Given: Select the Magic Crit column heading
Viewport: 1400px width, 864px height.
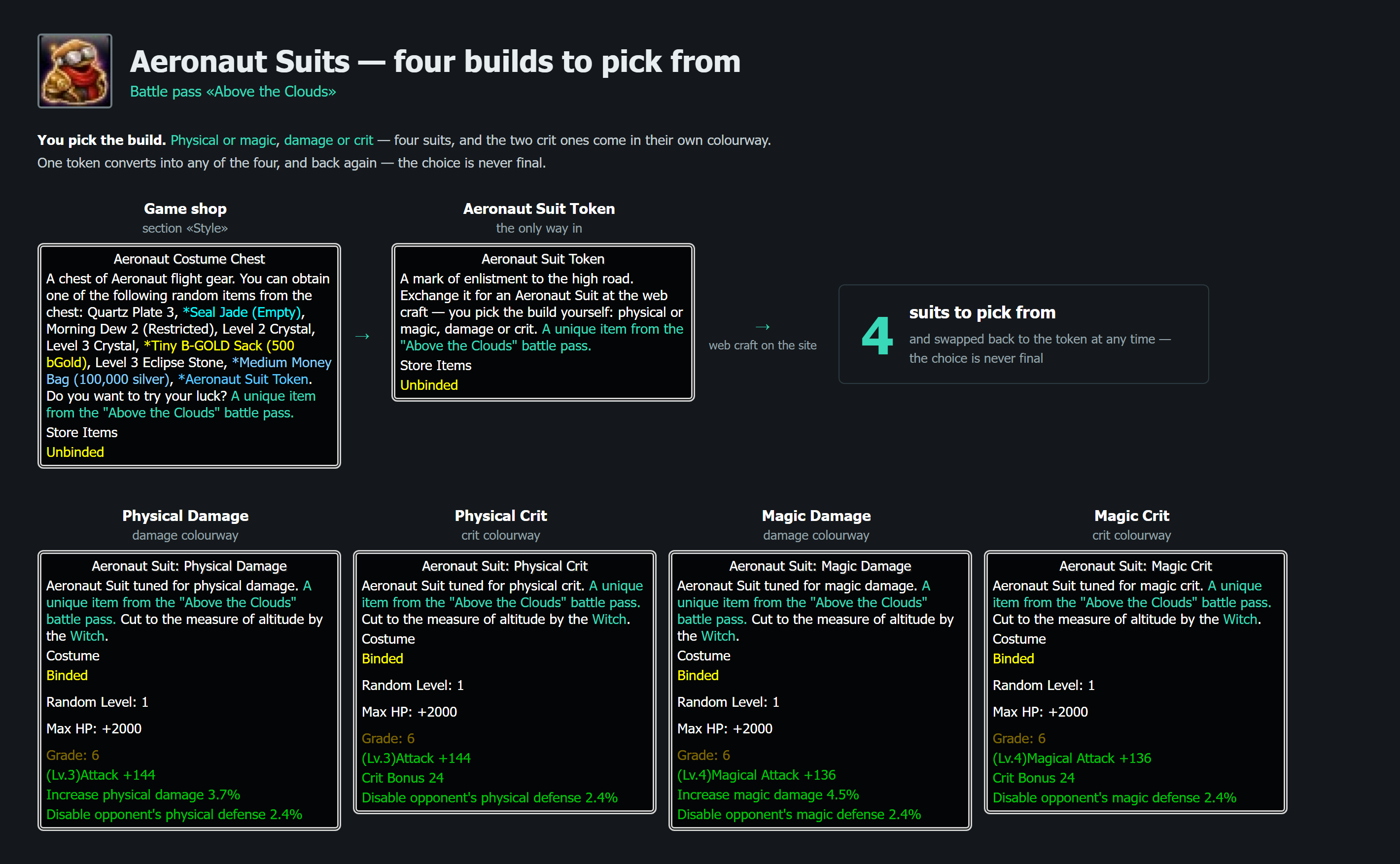Looking at the screenshot, I should (1131, 516).
